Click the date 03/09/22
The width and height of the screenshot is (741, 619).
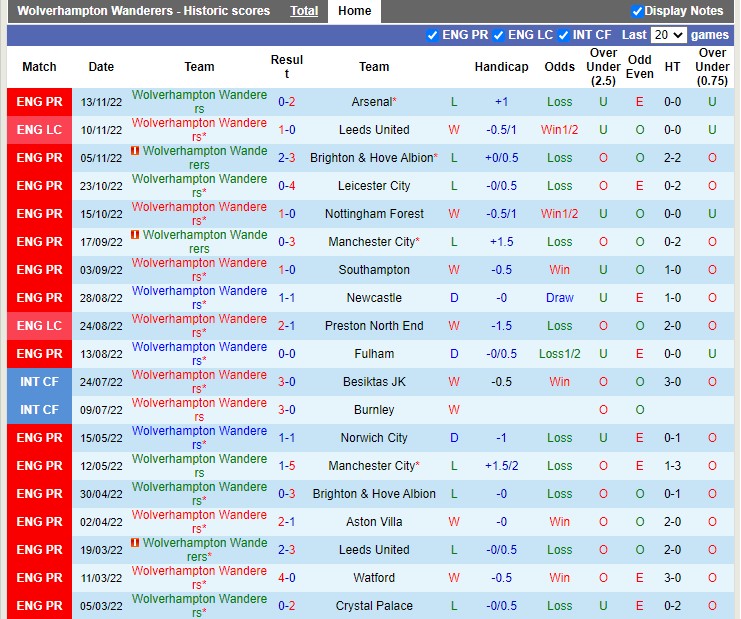point(101,270)
